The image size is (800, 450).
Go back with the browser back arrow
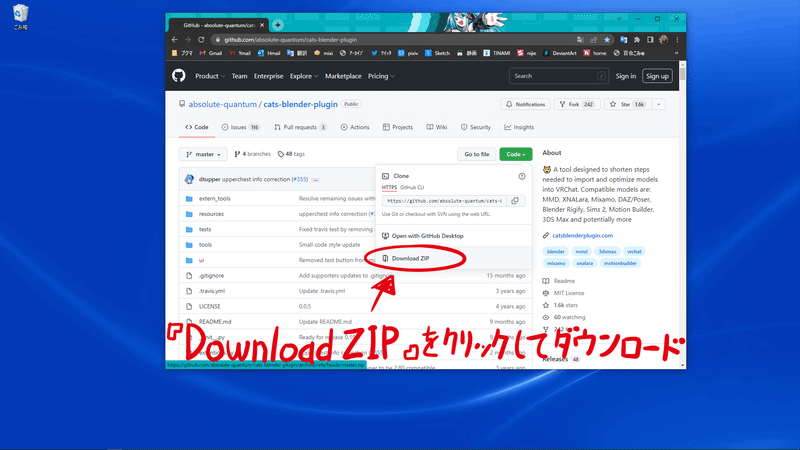(x=175, y=39)
